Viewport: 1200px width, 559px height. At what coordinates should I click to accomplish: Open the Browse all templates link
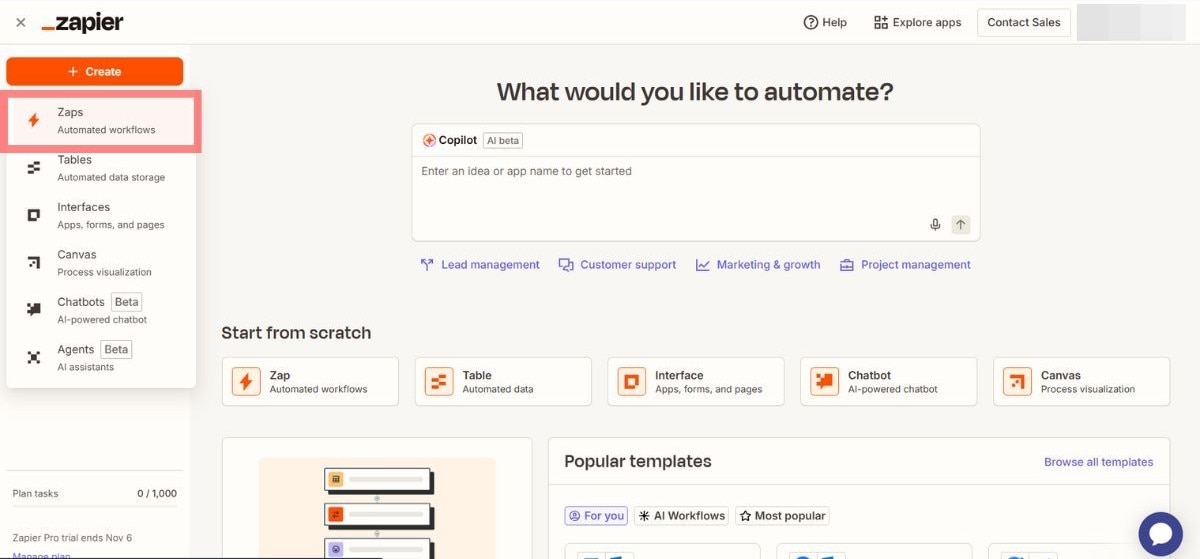point(1098,462)
